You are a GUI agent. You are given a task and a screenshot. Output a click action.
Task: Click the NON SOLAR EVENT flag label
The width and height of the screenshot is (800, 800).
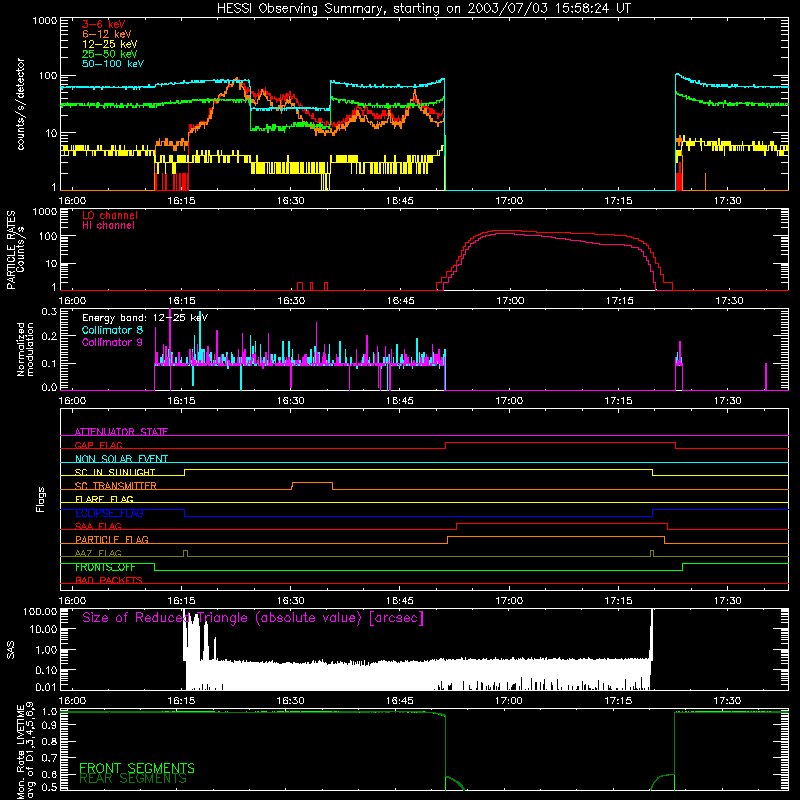coord(121,459)
